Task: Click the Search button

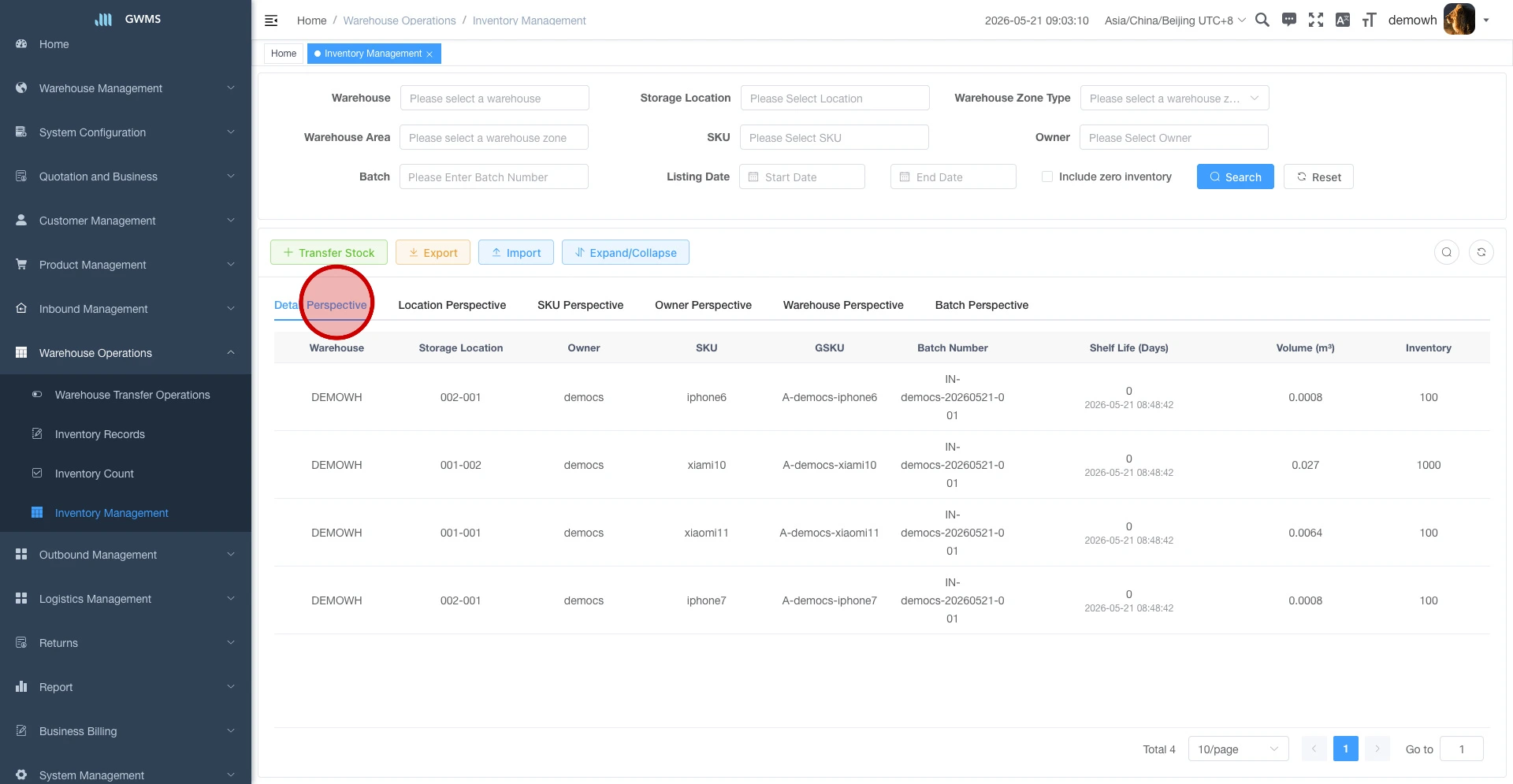Action: [x=1235, y=176]
